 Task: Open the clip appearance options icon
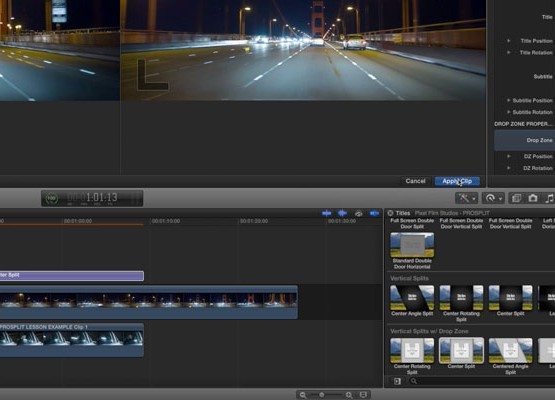[363, 395]
